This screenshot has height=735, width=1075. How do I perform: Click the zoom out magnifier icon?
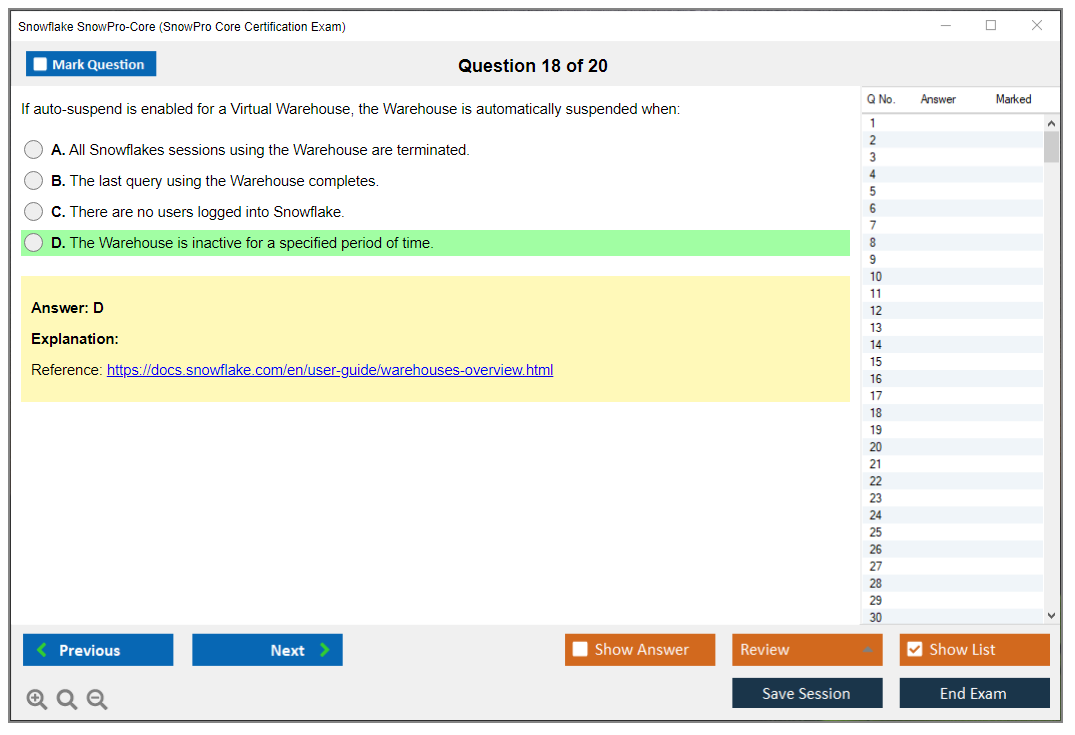[97, 700]
